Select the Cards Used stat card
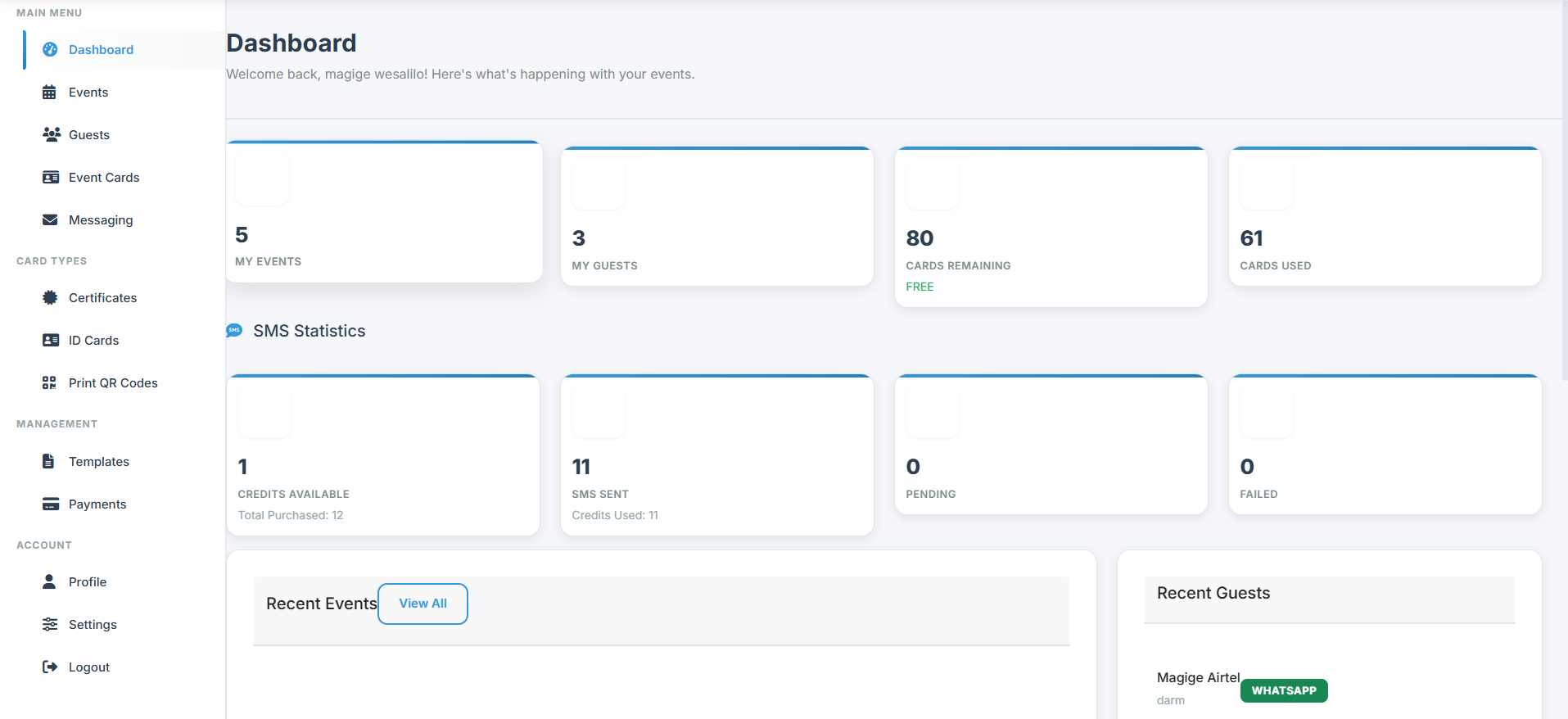 click(x=1385, y=216)
